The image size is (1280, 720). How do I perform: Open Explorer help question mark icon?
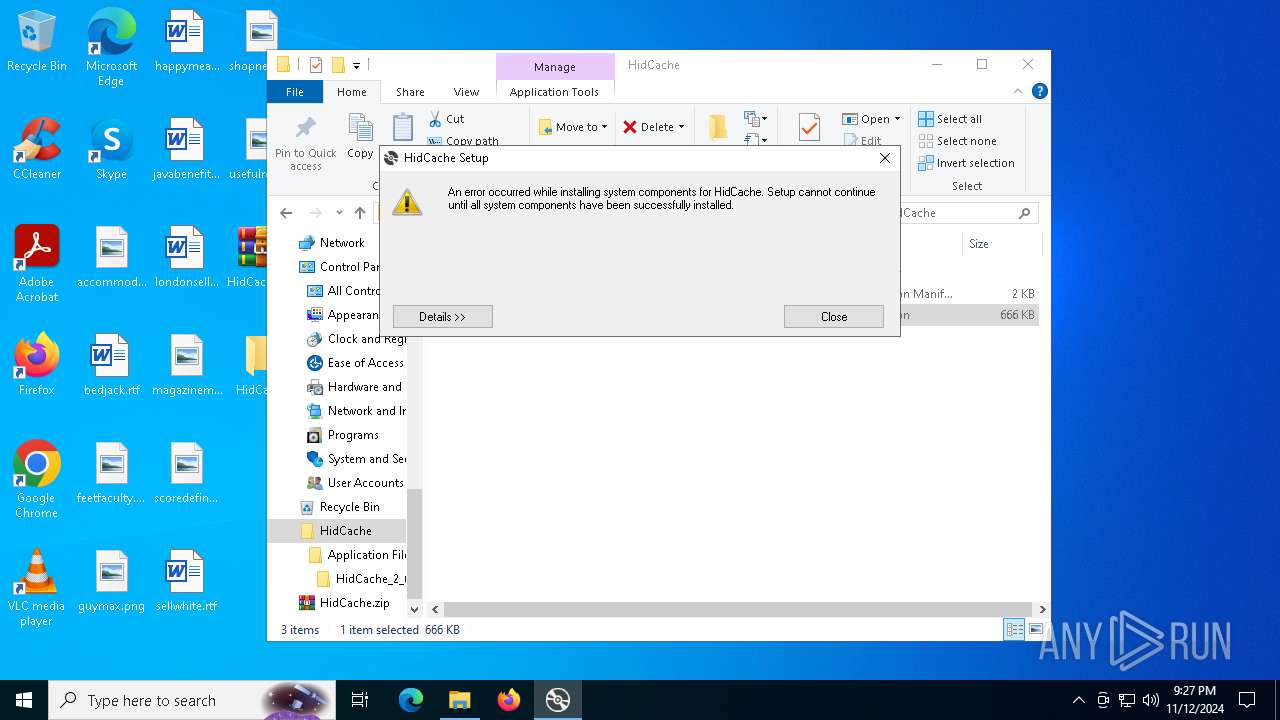coord(1039,91)
